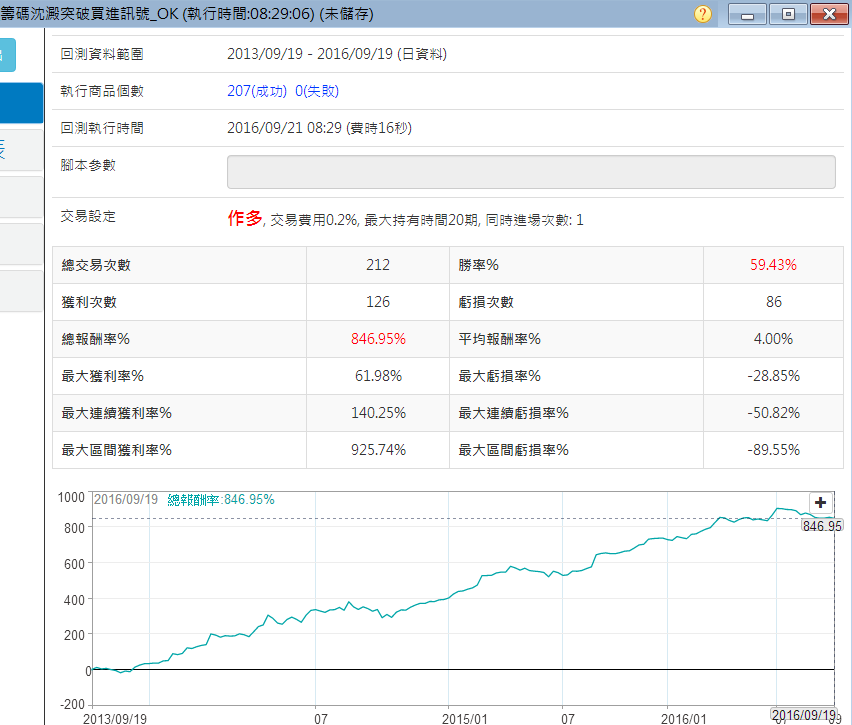Viewport: 852px width, 725px height.
Task: Select the 勝率% value 59.43%
Action: (773, 265)
